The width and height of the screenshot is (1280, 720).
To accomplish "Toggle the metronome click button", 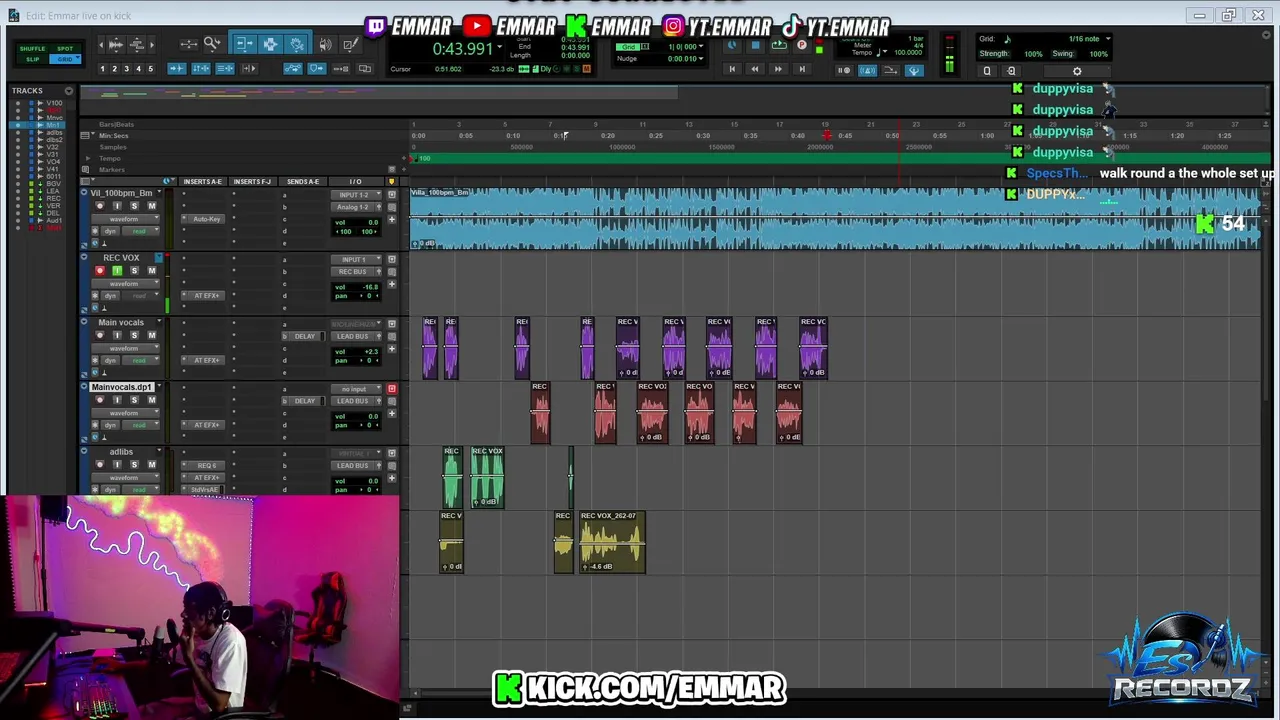I will point(868,70).
